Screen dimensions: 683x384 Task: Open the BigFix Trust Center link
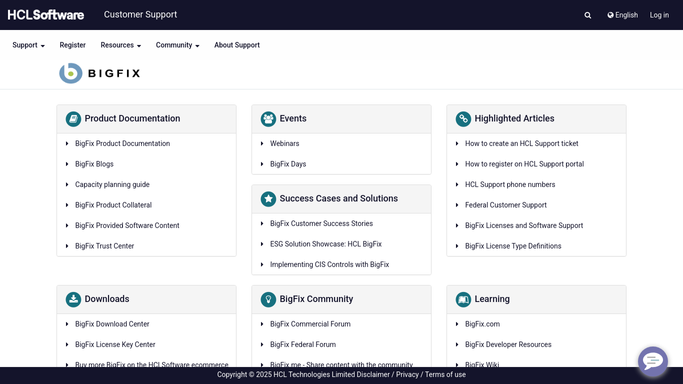pos(105,246)
